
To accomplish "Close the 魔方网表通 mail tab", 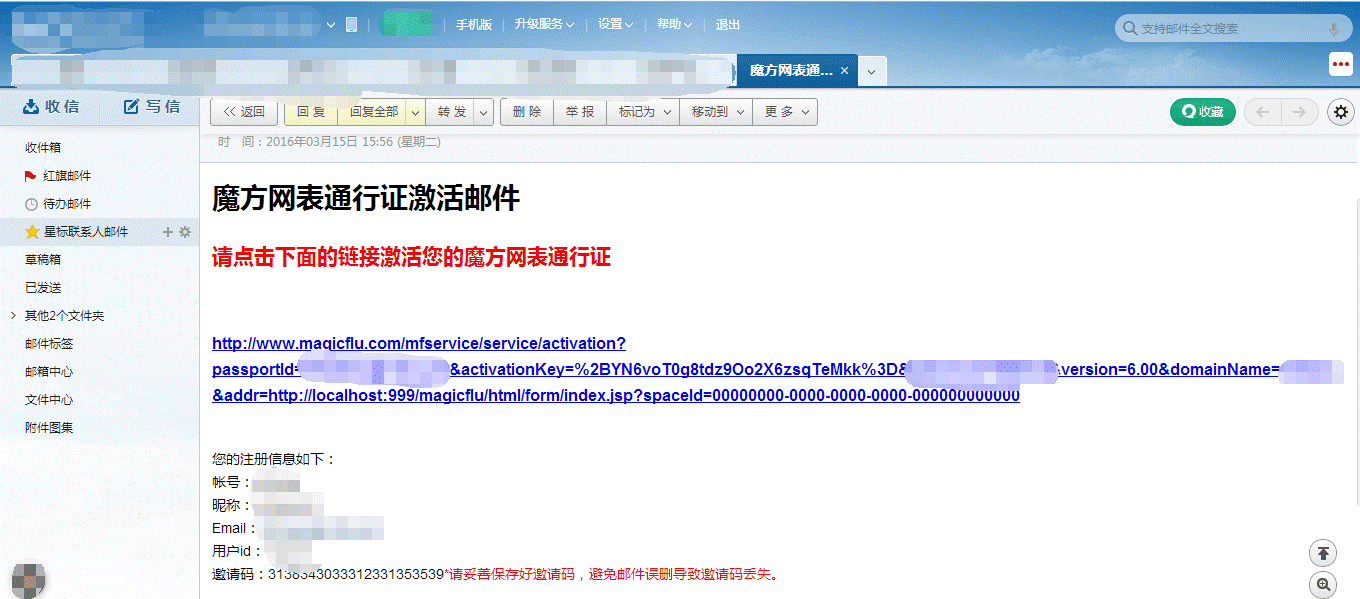I will point(845,71).
